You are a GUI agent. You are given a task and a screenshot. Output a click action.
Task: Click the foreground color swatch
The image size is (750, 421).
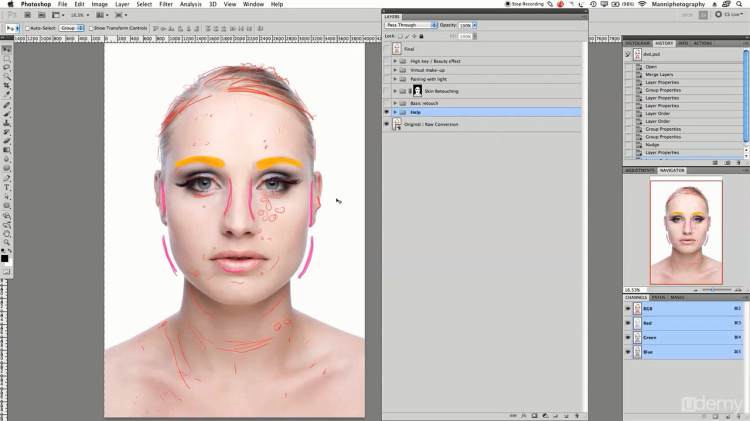click(5, 259)
